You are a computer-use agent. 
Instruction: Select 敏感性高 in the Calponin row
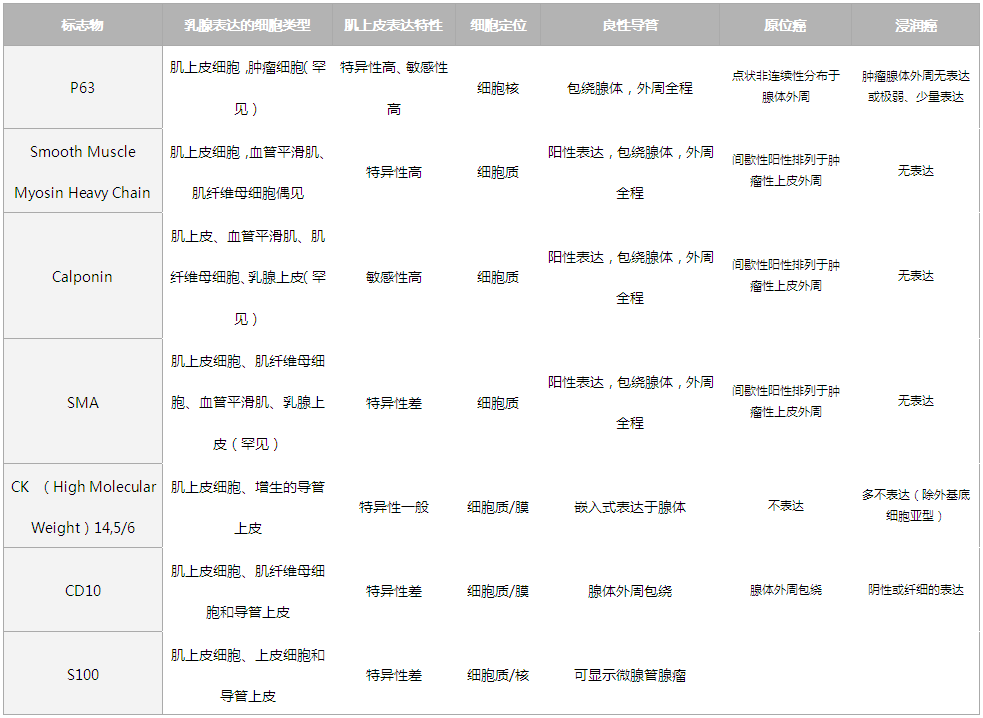[393, 277]
